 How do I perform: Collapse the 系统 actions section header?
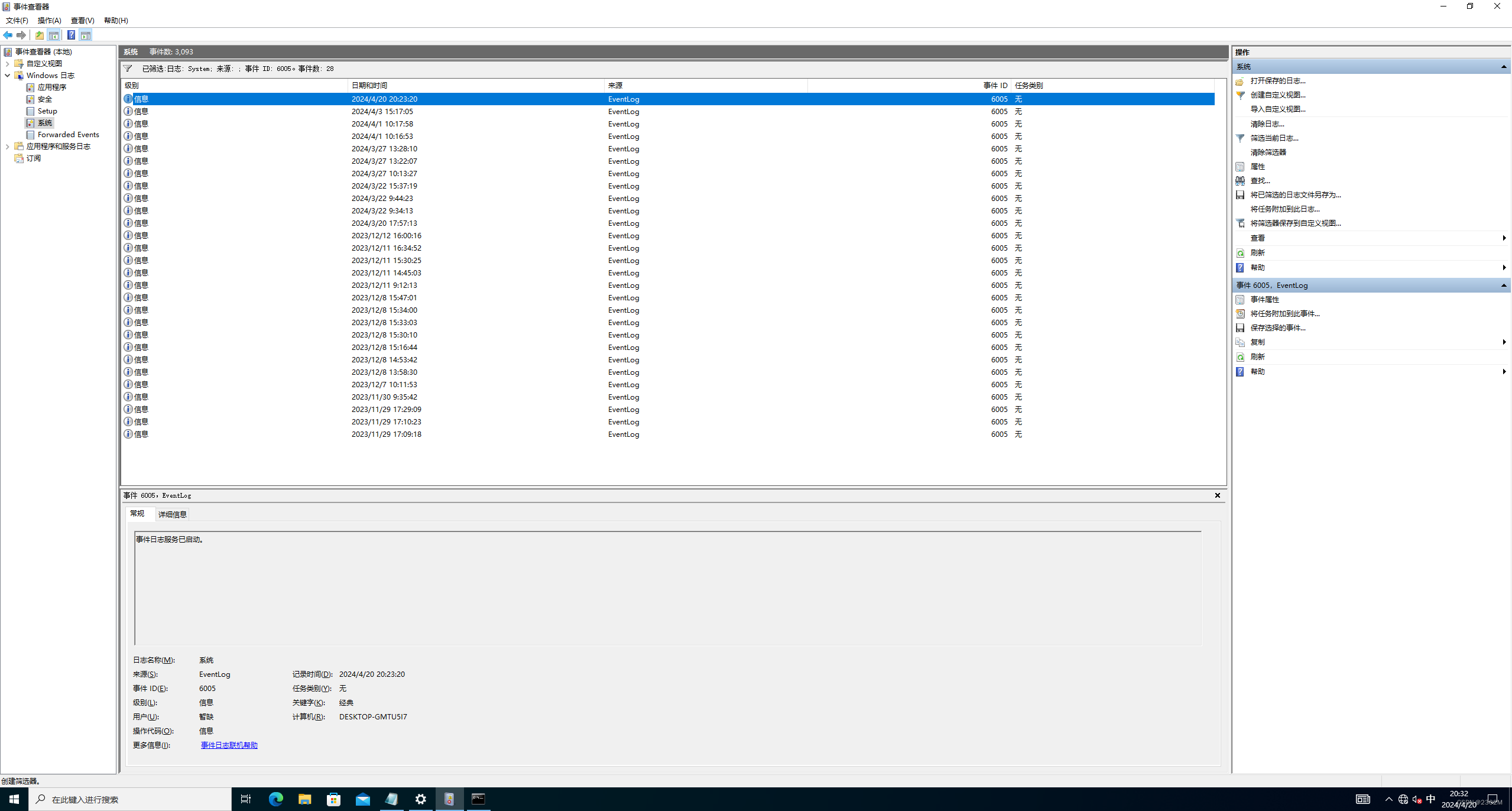click(x=1503, y=67)
